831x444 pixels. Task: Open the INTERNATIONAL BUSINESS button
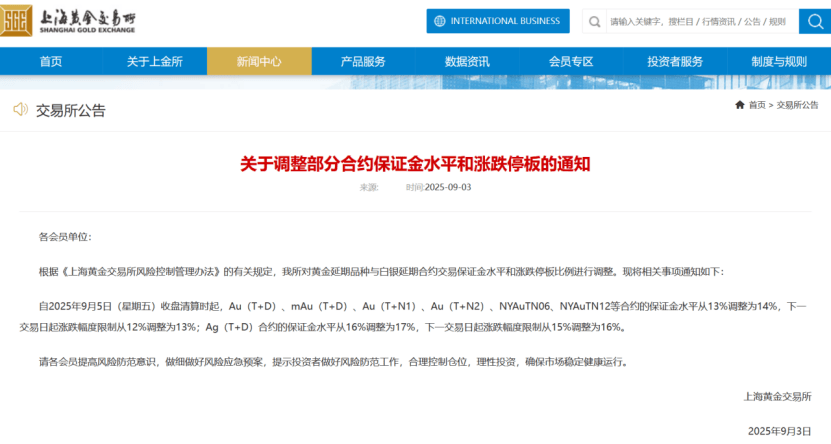(498, 21)
